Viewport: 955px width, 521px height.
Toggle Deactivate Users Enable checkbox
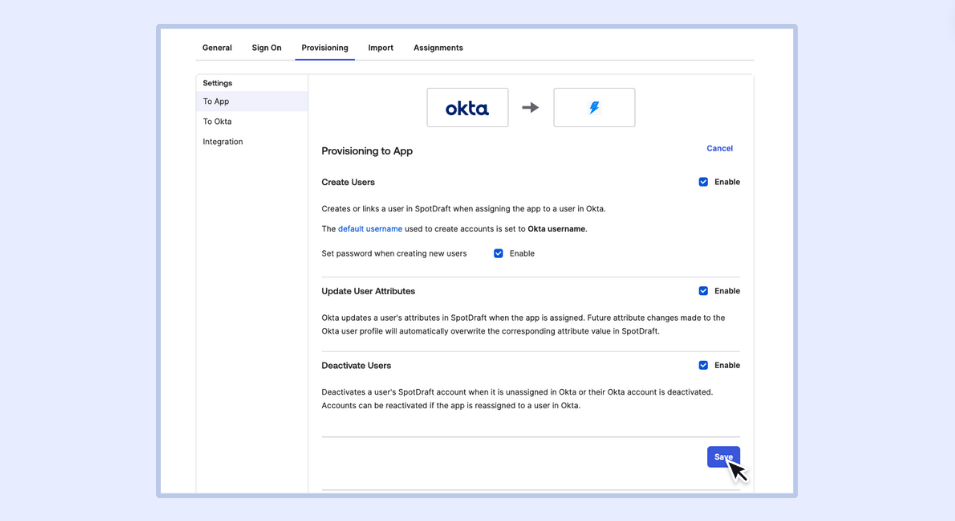[703, 365]
